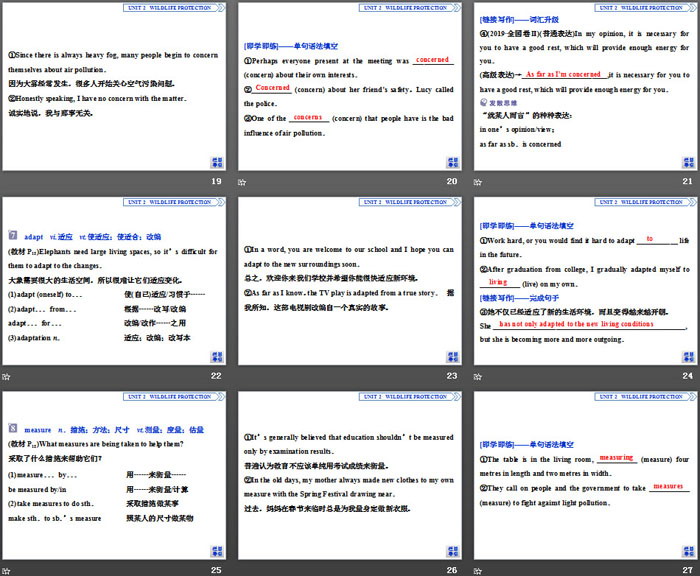Click the animation star icon under slide 24

click(x=477, y=376)
